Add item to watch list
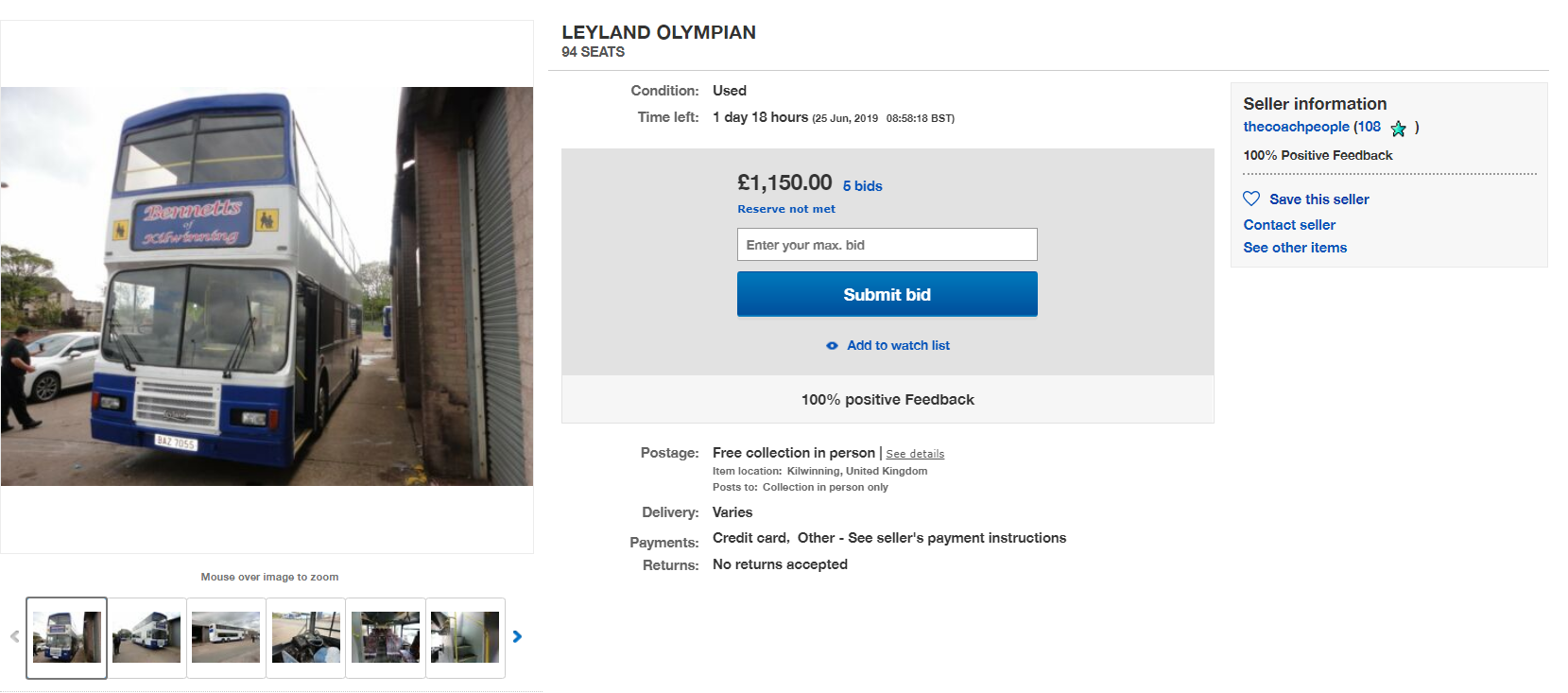This screenshot has width=1568, height=693. coord(898,346)
